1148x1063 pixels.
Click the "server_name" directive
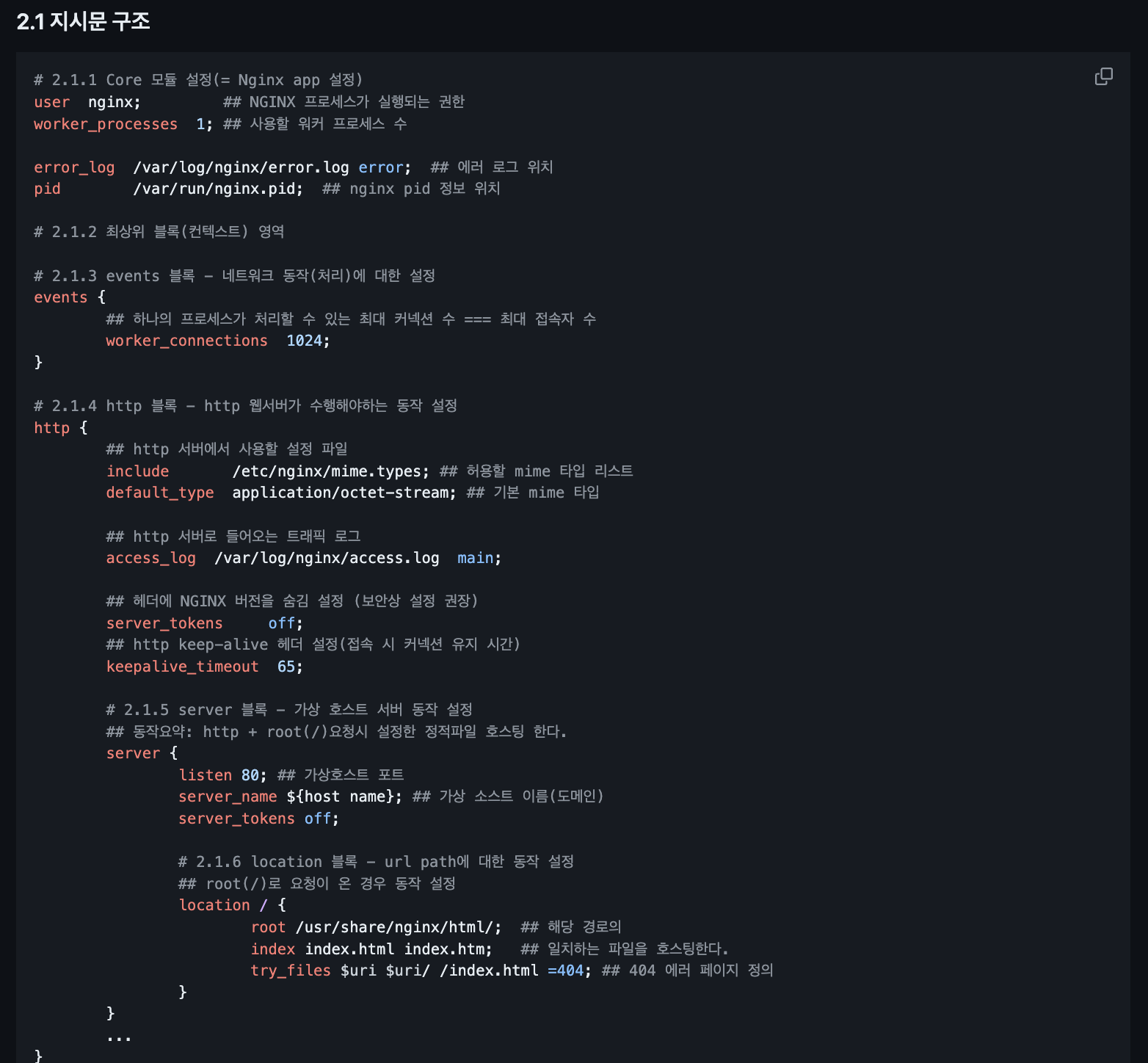pyautogui.click(x=228, y=797)
